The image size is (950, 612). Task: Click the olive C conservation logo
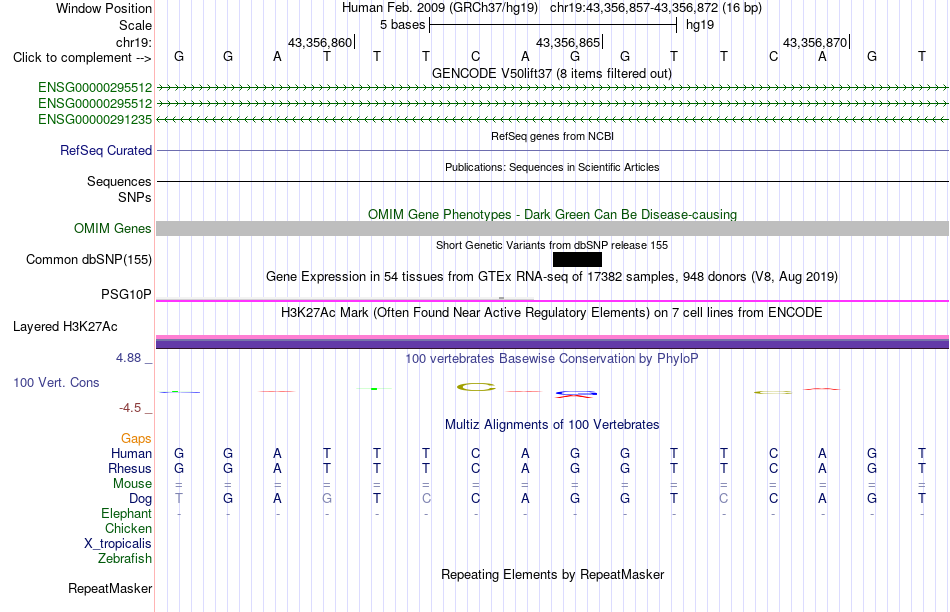(476, 387)
